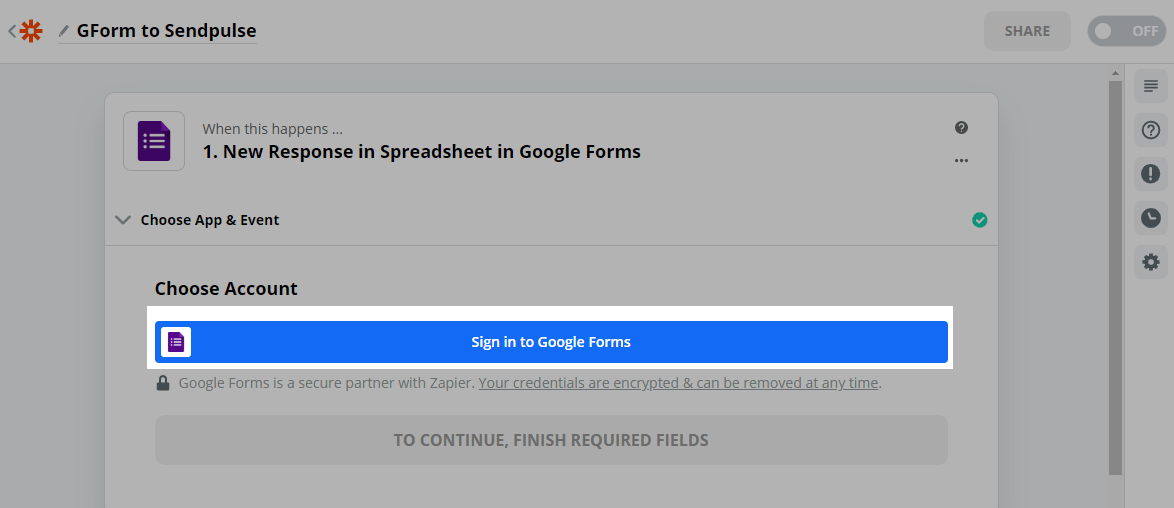Click the Share button
The width and height of the screenshot is (1174, 508).
point(1027,31)
